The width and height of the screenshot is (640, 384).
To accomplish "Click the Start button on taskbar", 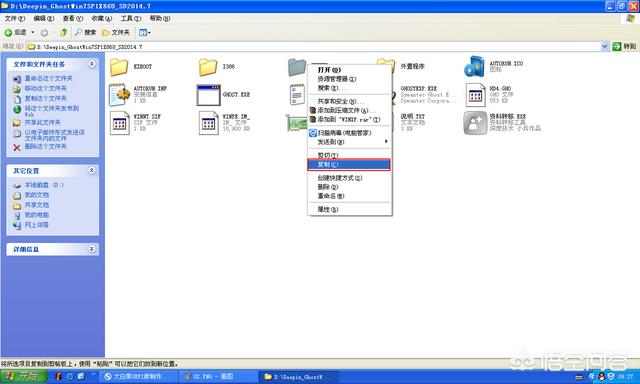I will click(24, 376).
